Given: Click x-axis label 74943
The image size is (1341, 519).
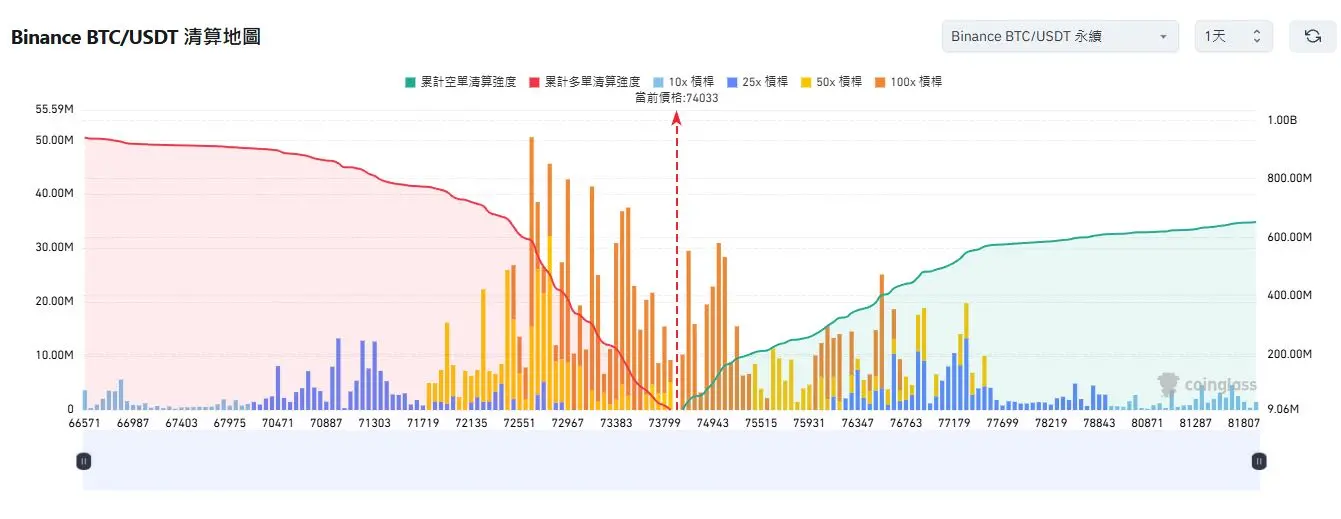Looking at the screenshot, I should point(713,424).
